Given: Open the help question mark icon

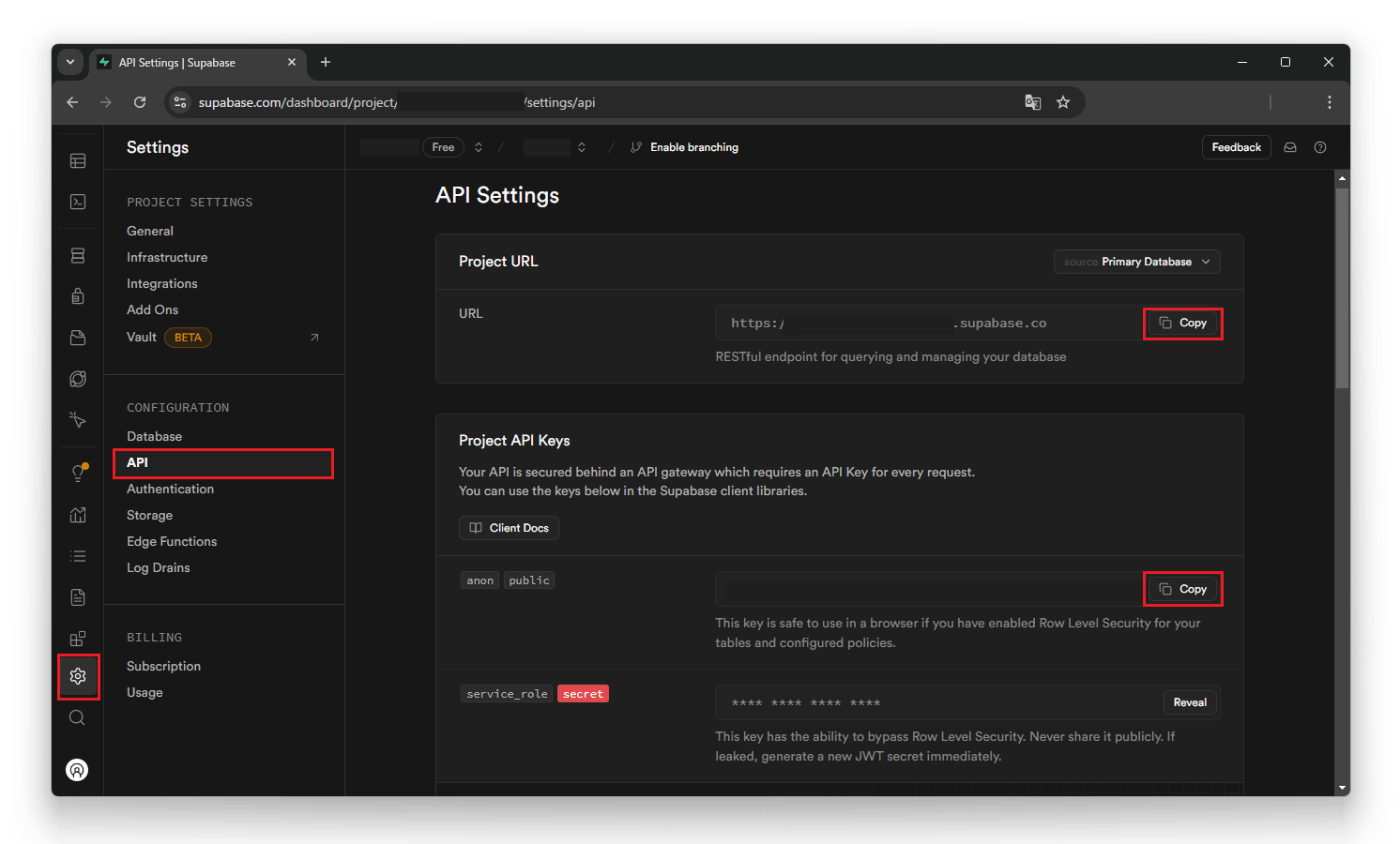Looking at the screenshot, I should pos(1320,147).
